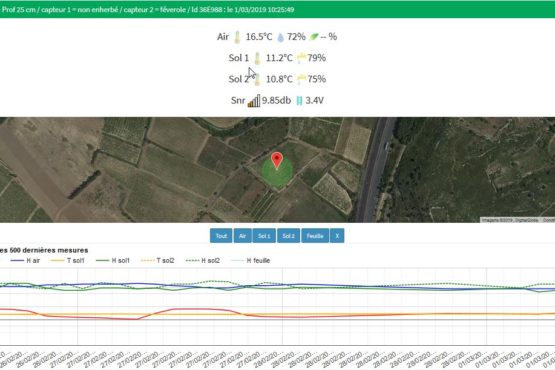Select the red location pin on map

coord(277,160)
